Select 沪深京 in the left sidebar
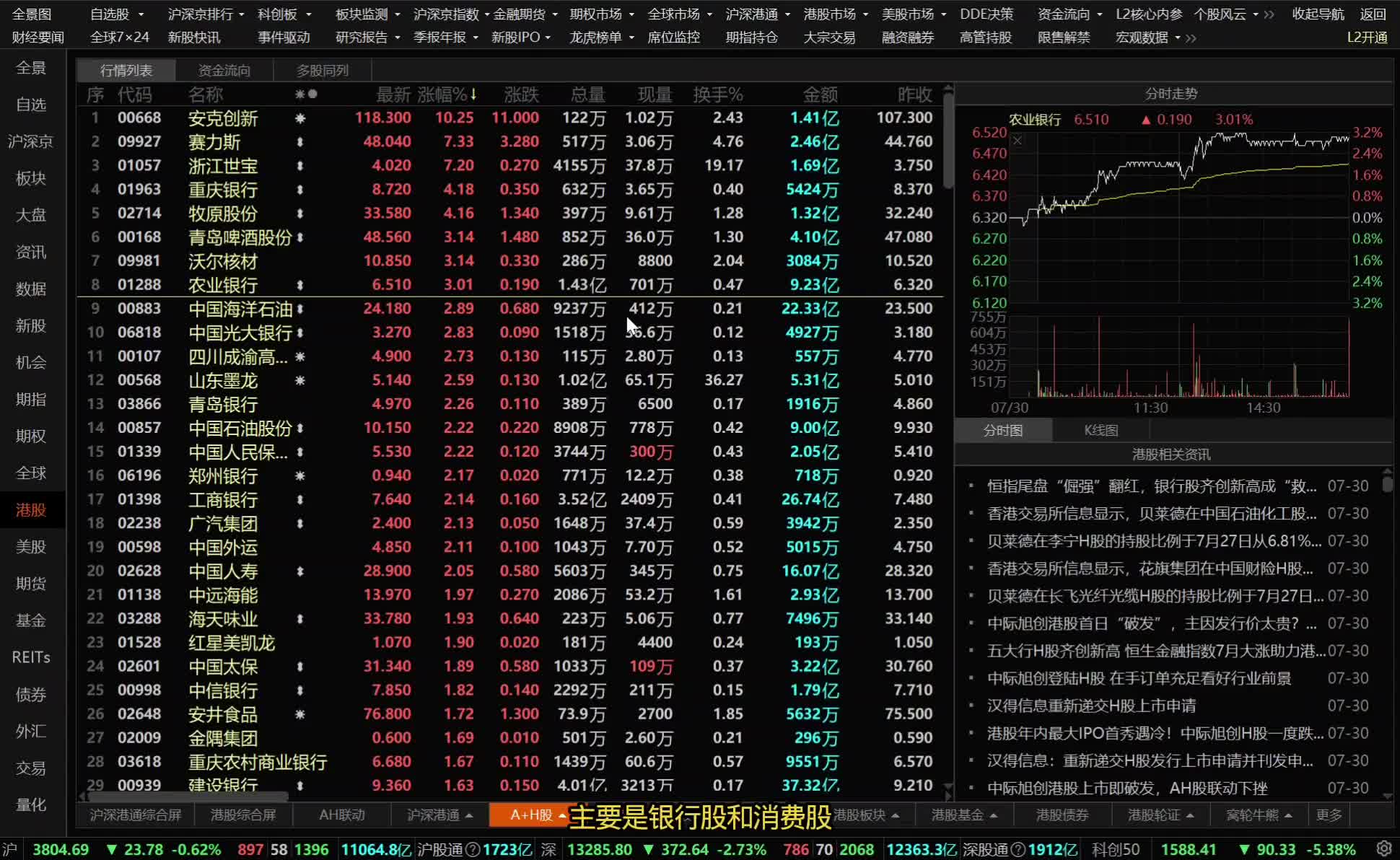 pyautogui.click(x=31, y=141)
